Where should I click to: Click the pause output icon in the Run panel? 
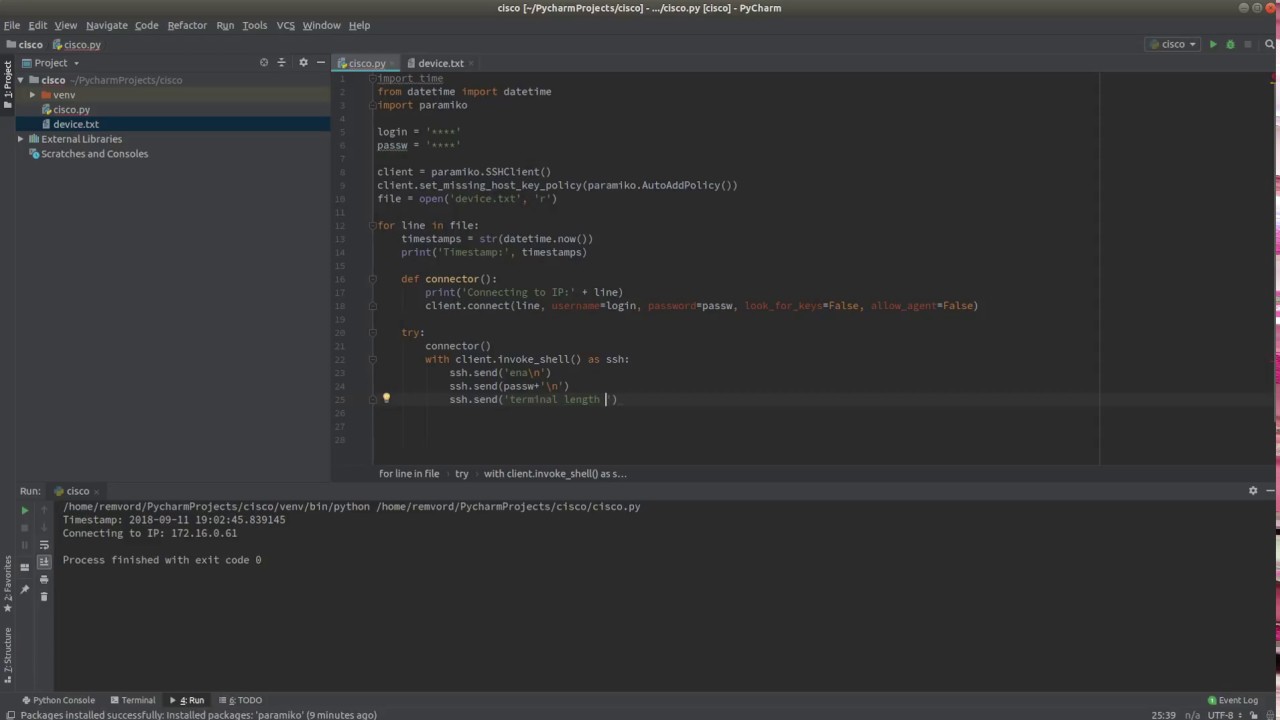[x=25, y=544]
